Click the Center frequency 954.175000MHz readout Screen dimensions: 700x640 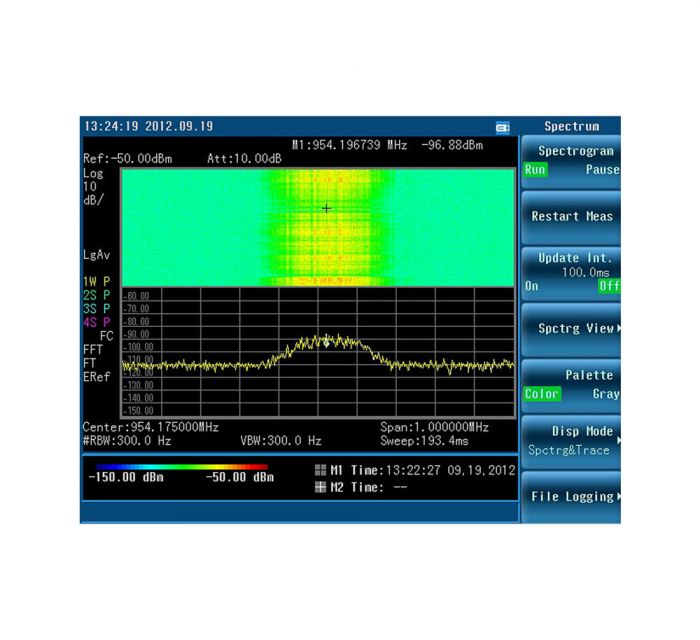coord(150,427)
